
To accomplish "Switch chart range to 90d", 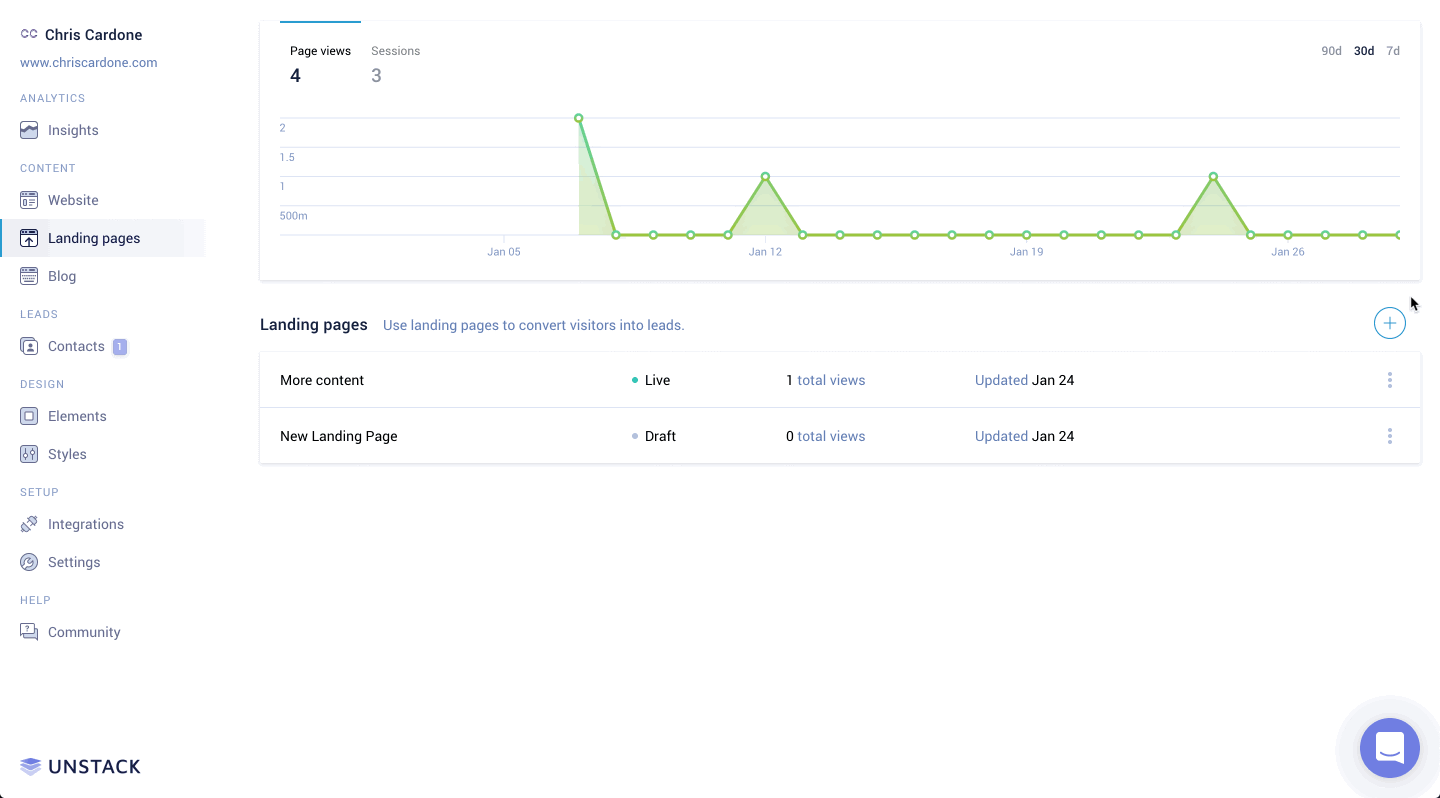I will point(1331,51).
